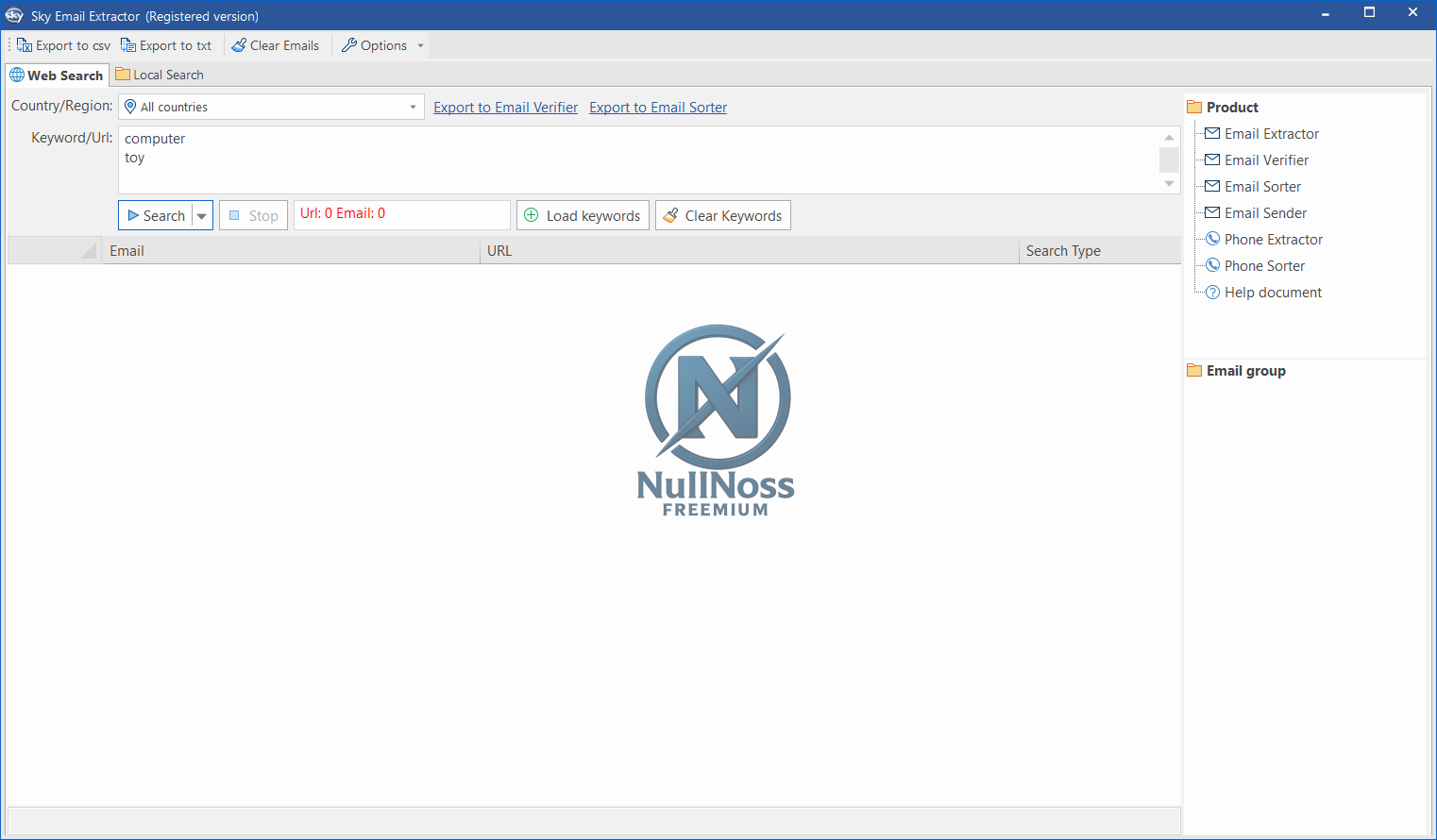
Task: Sort by the Search Type column header
Action: [x=1100, y=250]
